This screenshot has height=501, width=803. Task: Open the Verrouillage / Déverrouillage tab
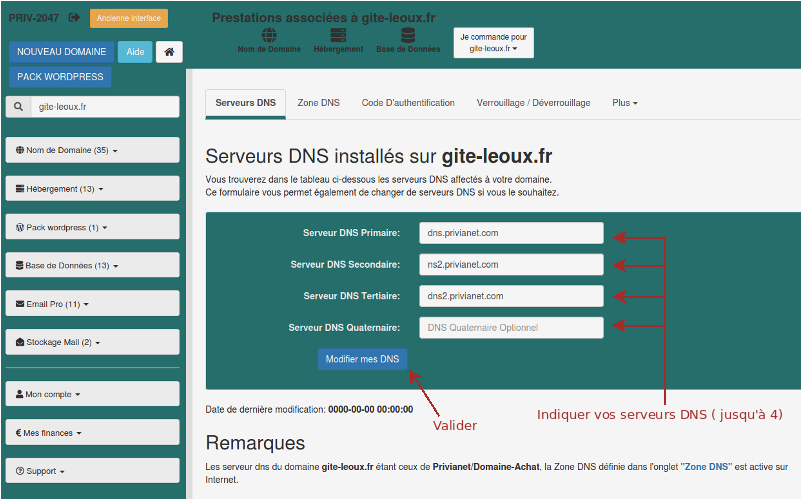(533, 103)
